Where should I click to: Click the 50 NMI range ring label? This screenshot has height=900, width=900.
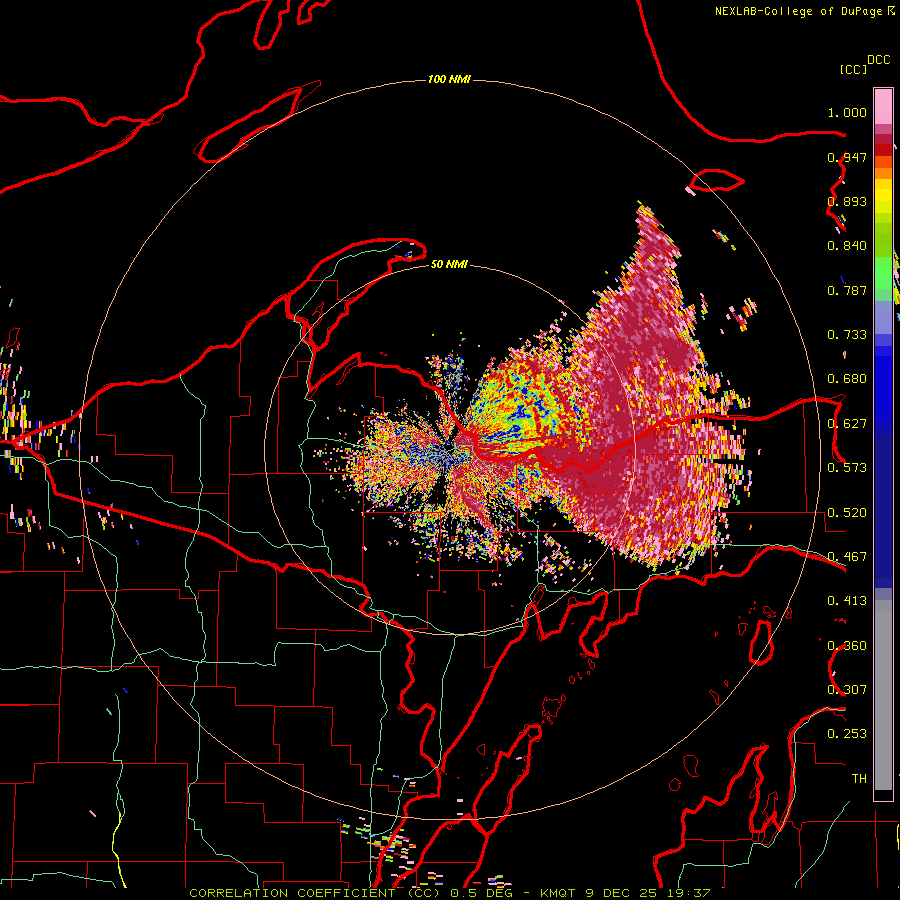click(x=449, y=264)
